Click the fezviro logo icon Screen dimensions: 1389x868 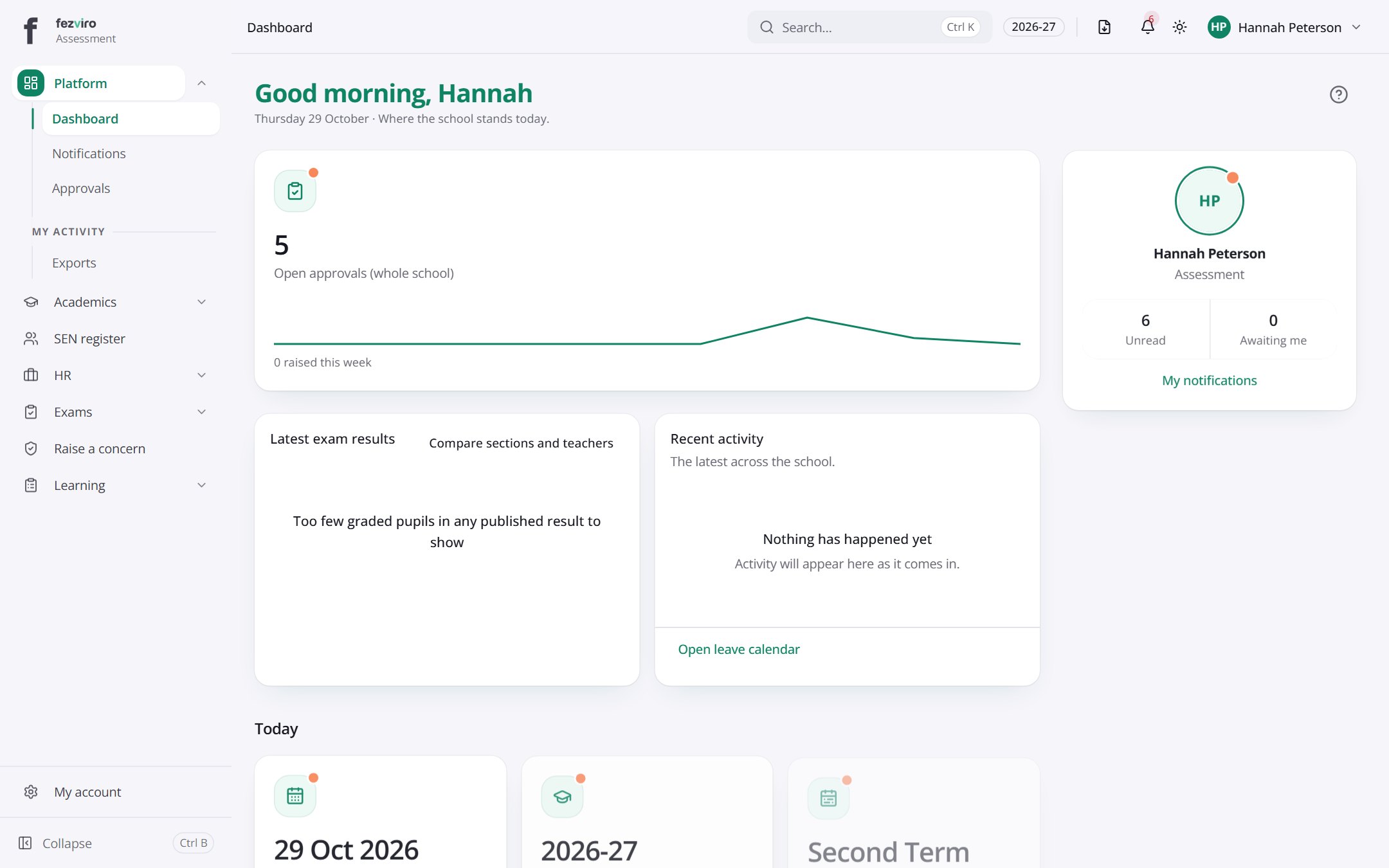[30, 30]
